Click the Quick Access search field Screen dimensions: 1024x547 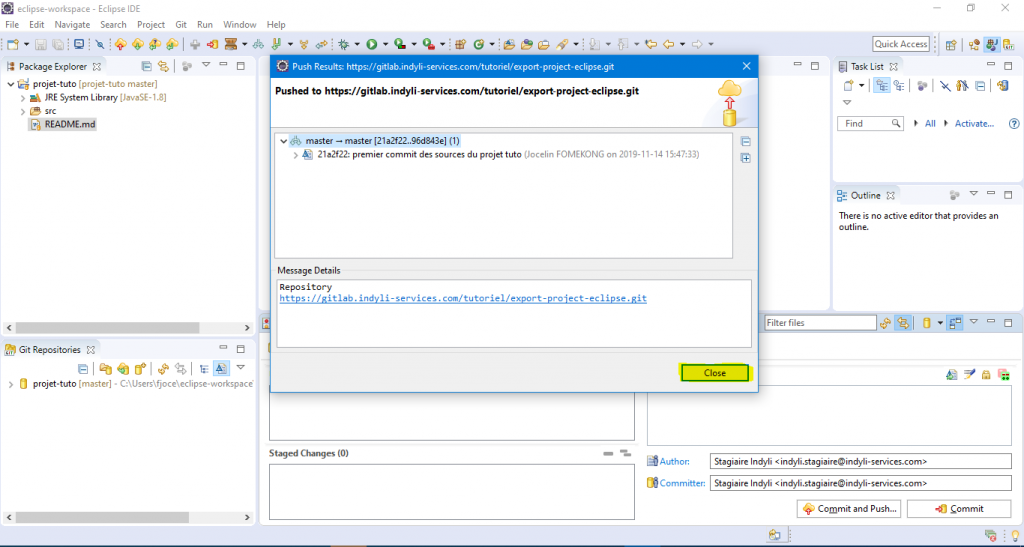tap(901, 44)
